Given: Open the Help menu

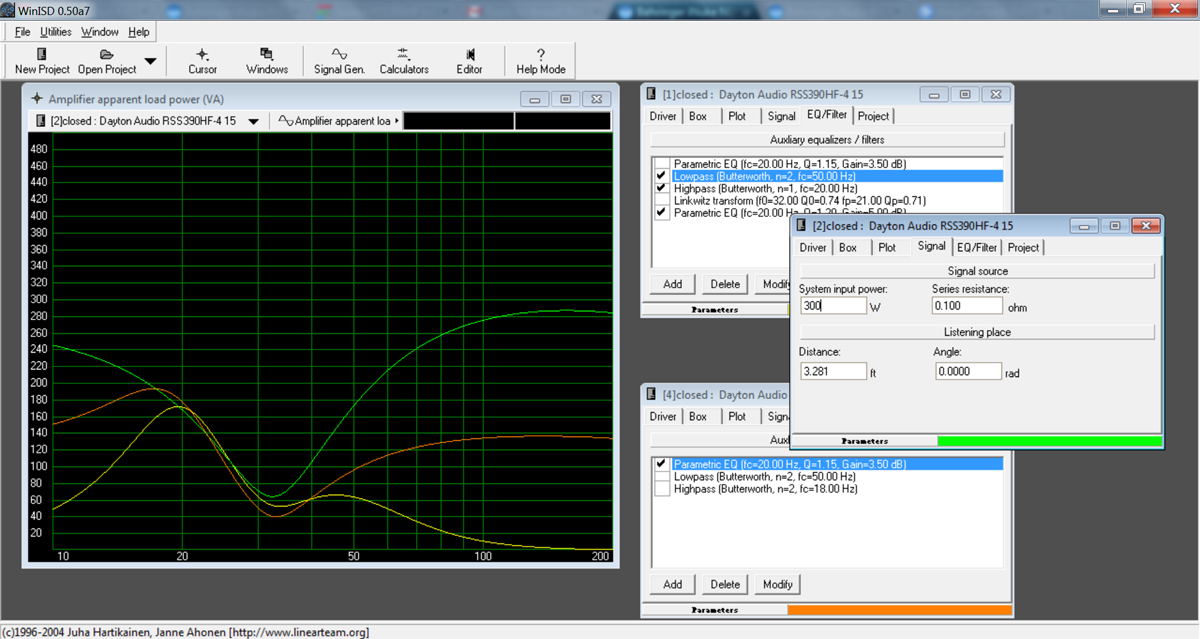Looking at the screenshot, I should (x=139, y=32).
